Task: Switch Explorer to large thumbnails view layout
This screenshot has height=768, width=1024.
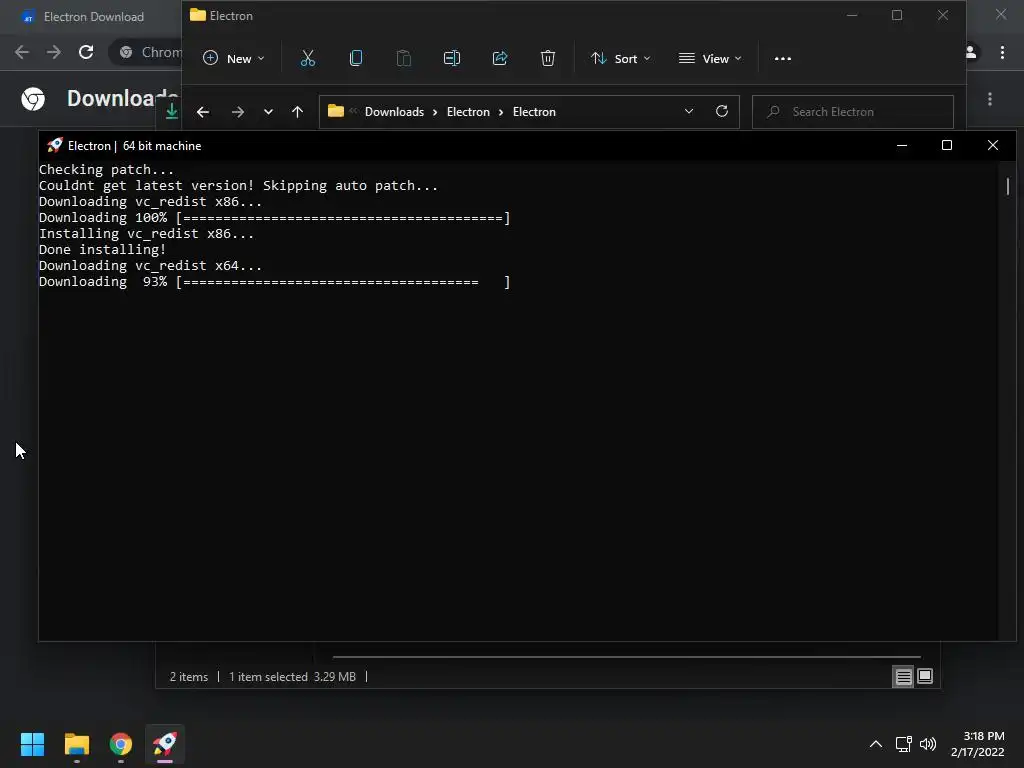Action: click(x=925, y=676)
